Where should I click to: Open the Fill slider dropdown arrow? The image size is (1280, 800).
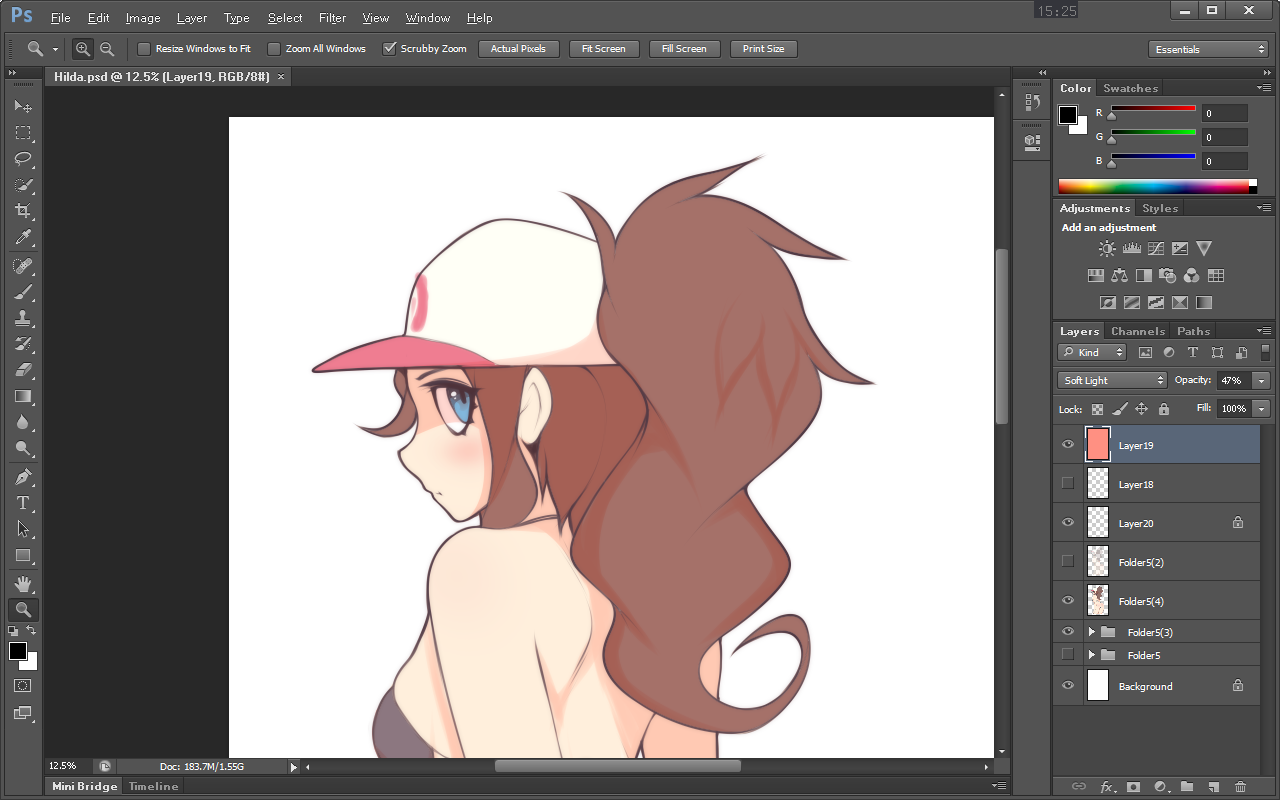tap(1261, 409)
